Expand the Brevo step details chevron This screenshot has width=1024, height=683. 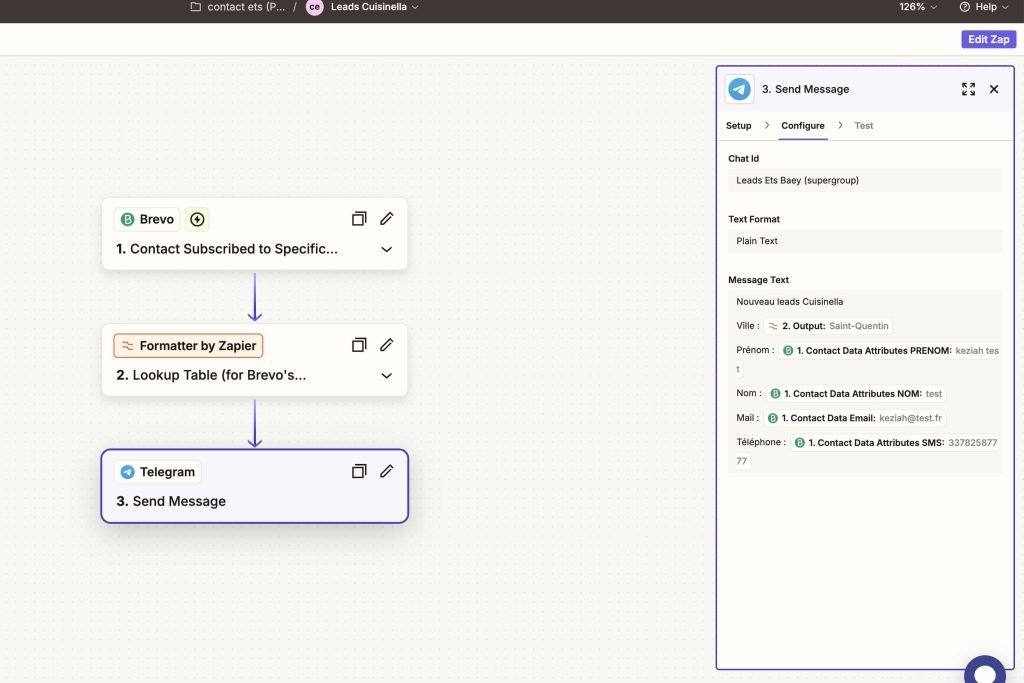tap(387, 249)
